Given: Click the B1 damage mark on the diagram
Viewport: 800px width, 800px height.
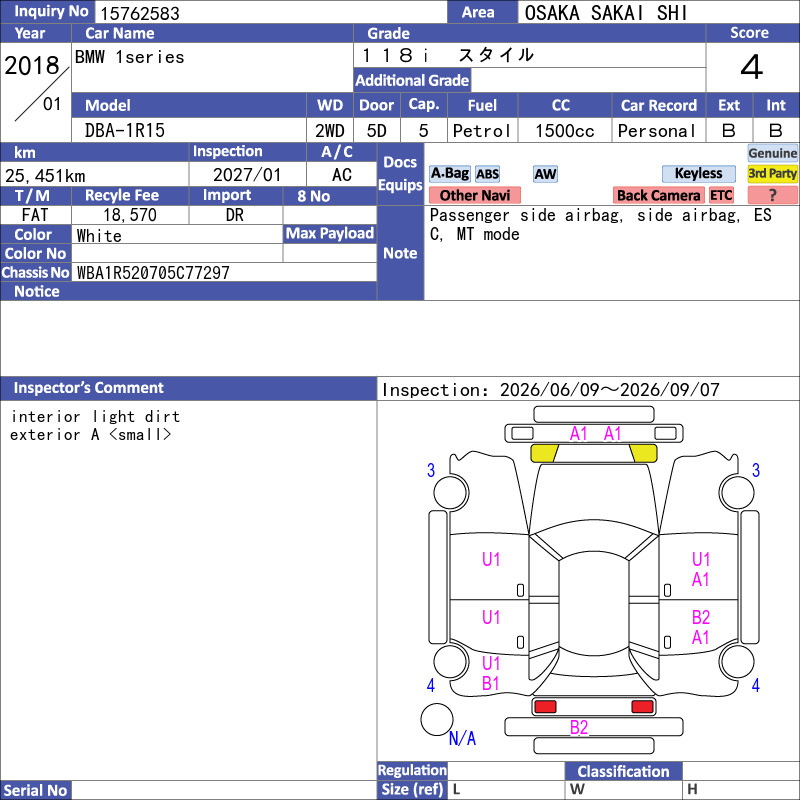Looking at the screenshot, I should pos(490,683).
